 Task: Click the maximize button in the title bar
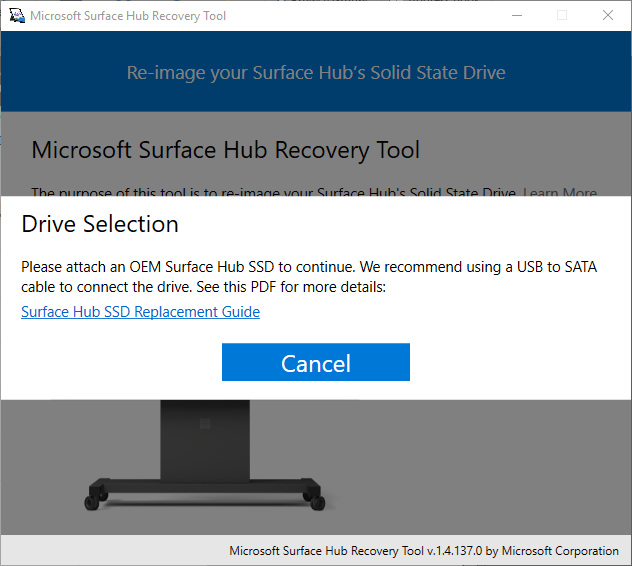pos(562,16)
